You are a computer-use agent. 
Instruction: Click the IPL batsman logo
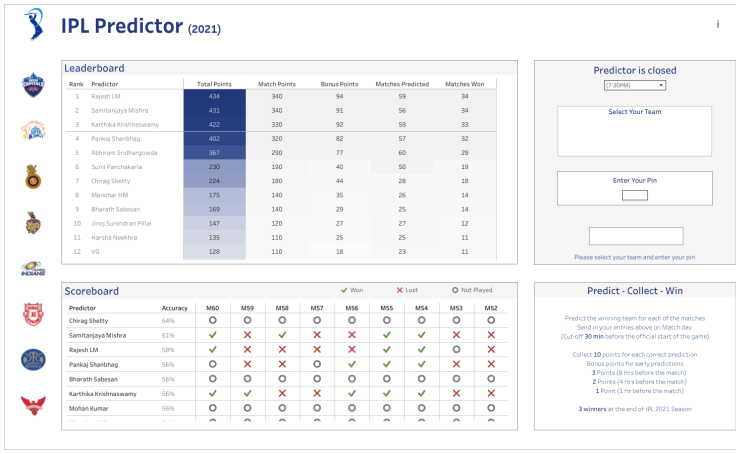[34, 24]
